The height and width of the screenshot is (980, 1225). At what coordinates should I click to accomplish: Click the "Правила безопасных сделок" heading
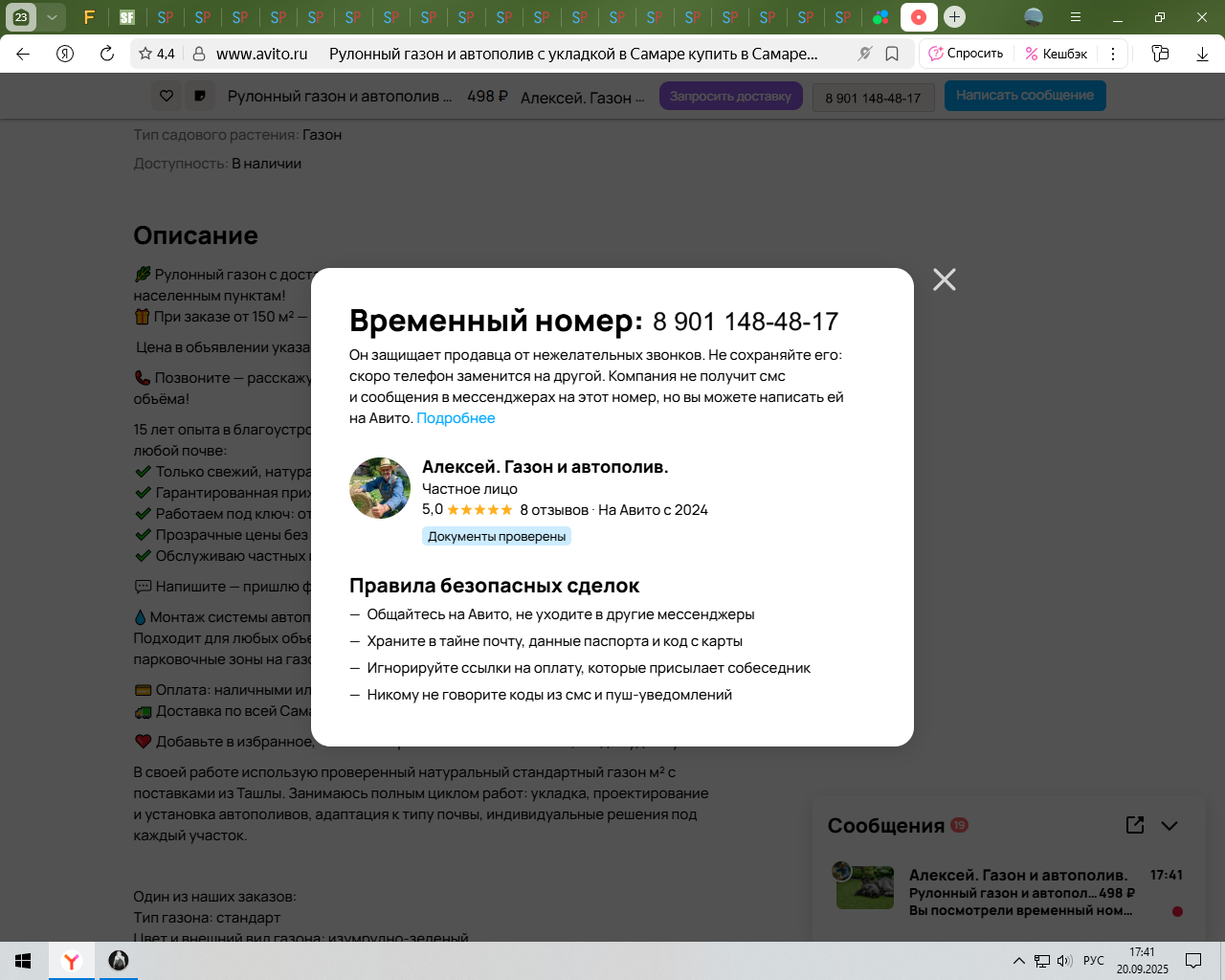[x=494, y=586]
